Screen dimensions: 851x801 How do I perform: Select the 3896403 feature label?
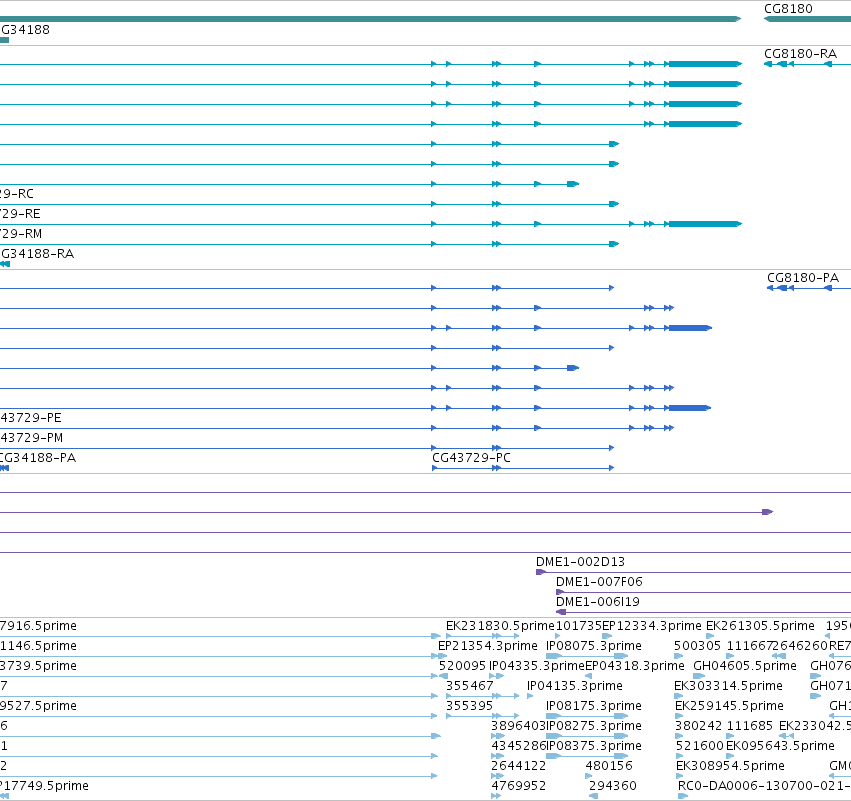pos(518,726)
